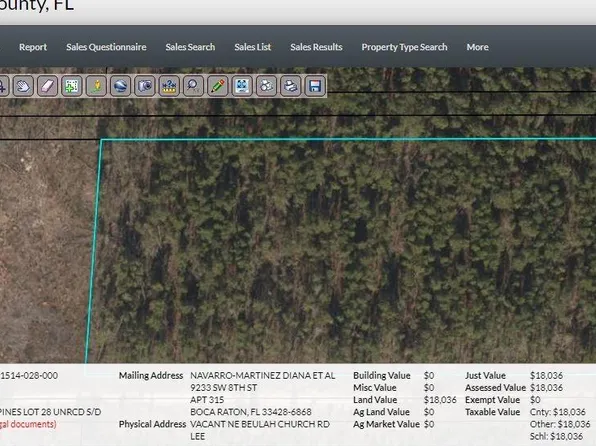This screenshot has height=446, width=596.
Task: Select the measure distance ruler tool
Action: [169, 86]
